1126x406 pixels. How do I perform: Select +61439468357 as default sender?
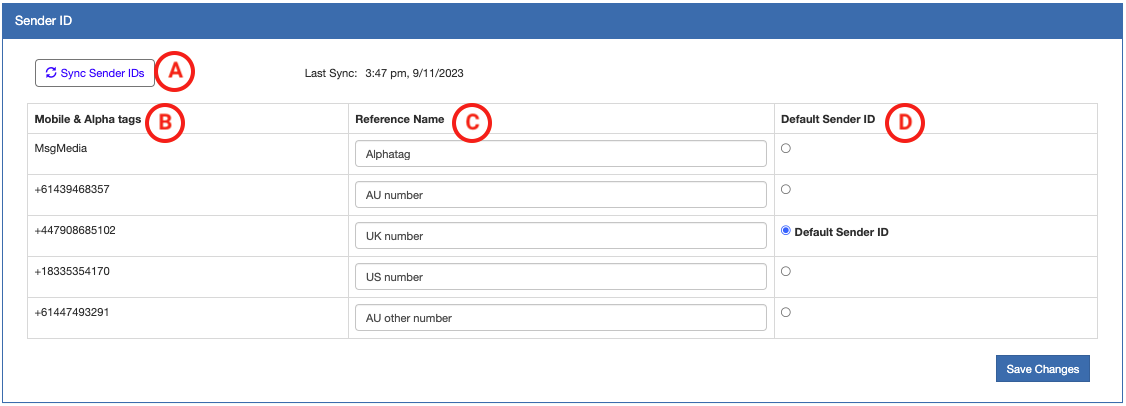pos(786,189)
